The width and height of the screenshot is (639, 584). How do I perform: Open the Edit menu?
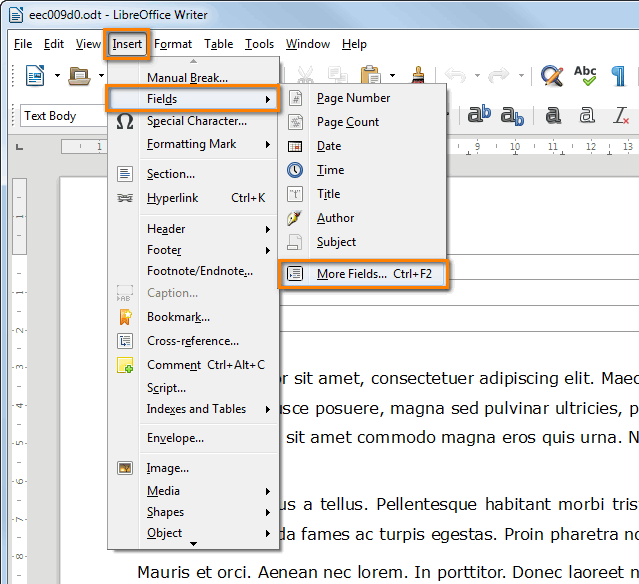click(54, 44)
